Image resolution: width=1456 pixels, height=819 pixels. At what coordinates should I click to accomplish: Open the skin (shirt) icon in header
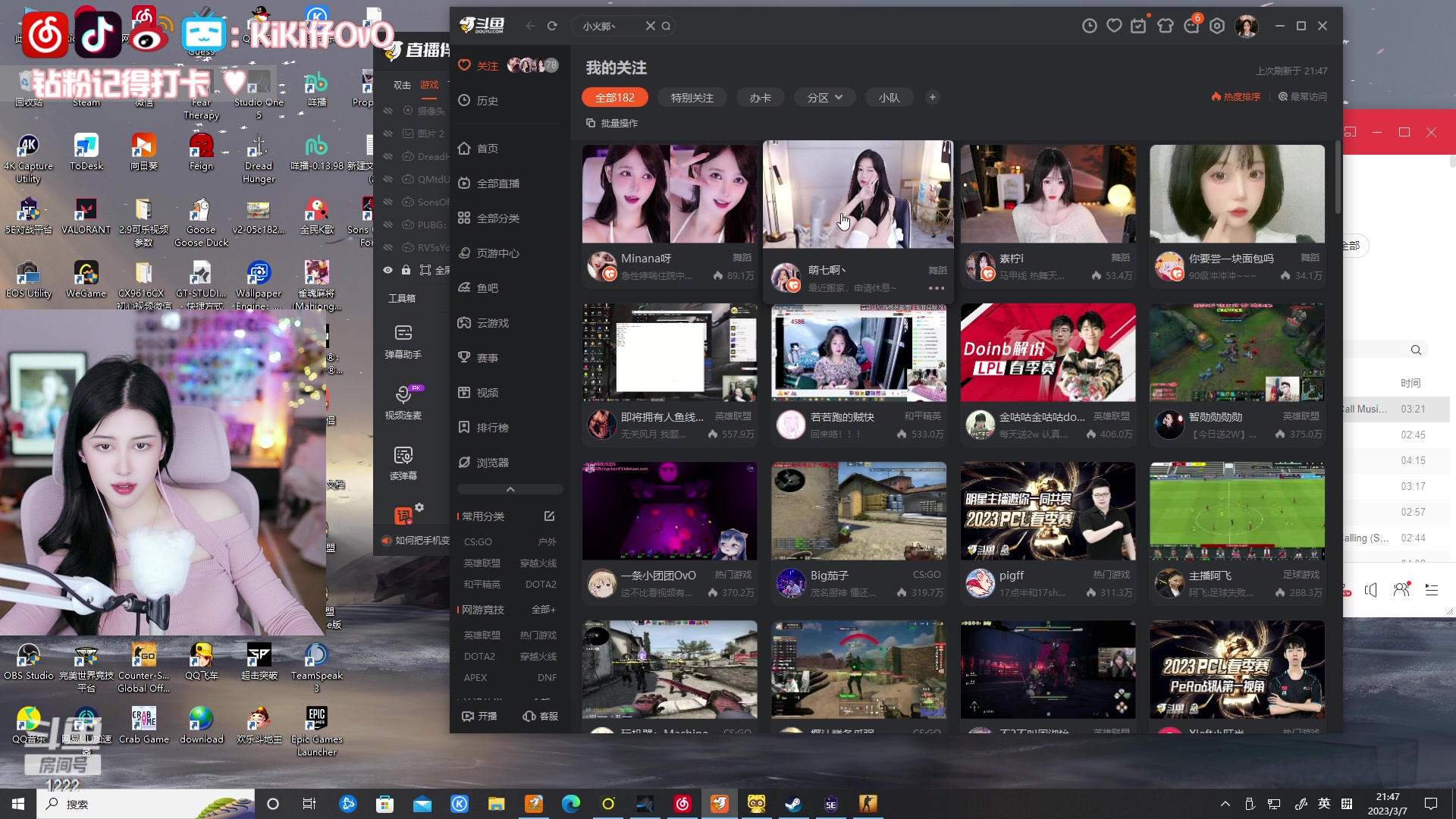pyautogui.click(x=1166, y=26)
